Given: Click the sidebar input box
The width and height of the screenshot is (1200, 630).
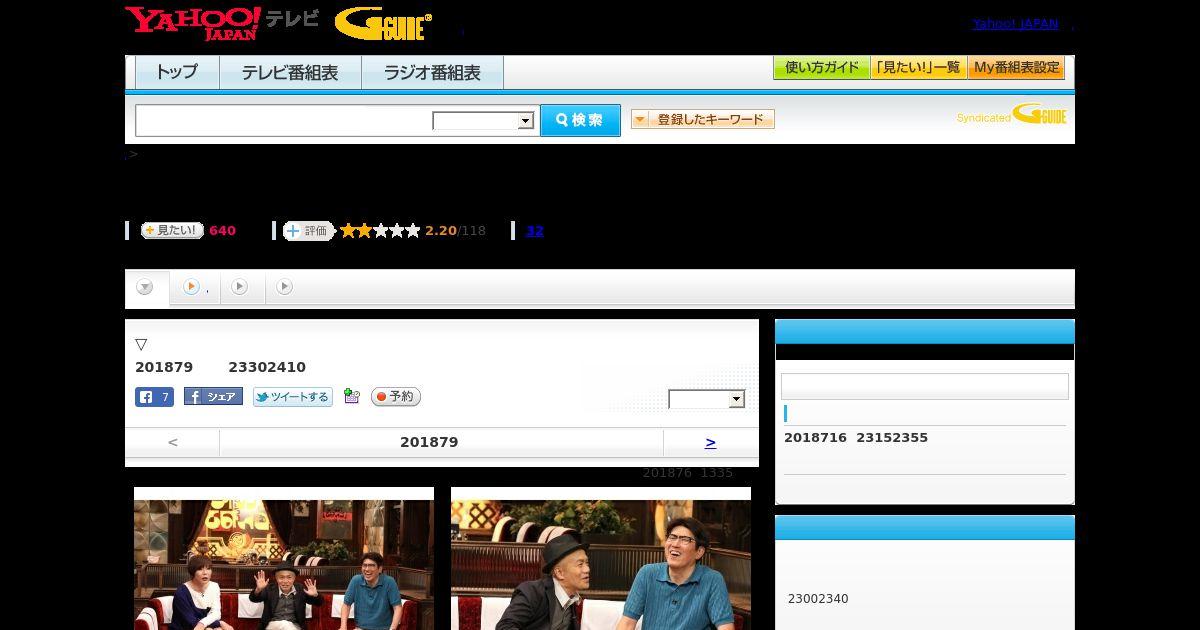Looking at the screenshot, I should [925, 387].
